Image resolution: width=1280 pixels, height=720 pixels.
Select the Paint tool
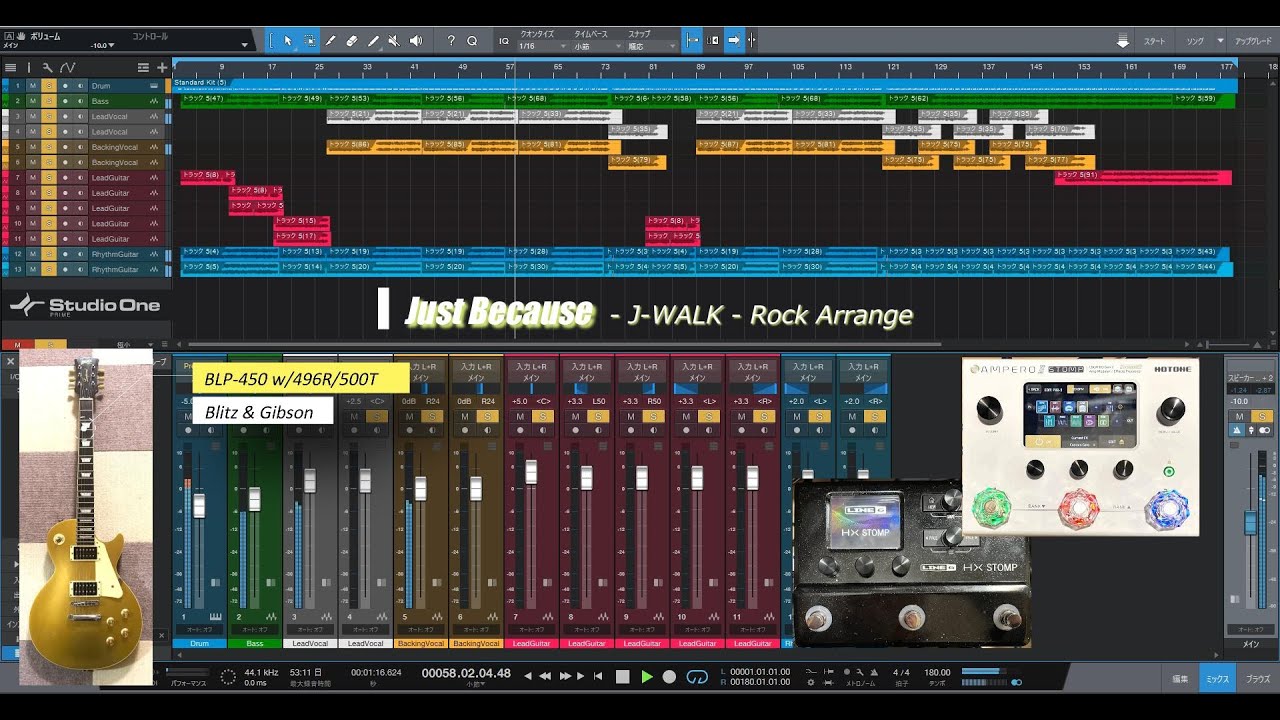[373, 41]
